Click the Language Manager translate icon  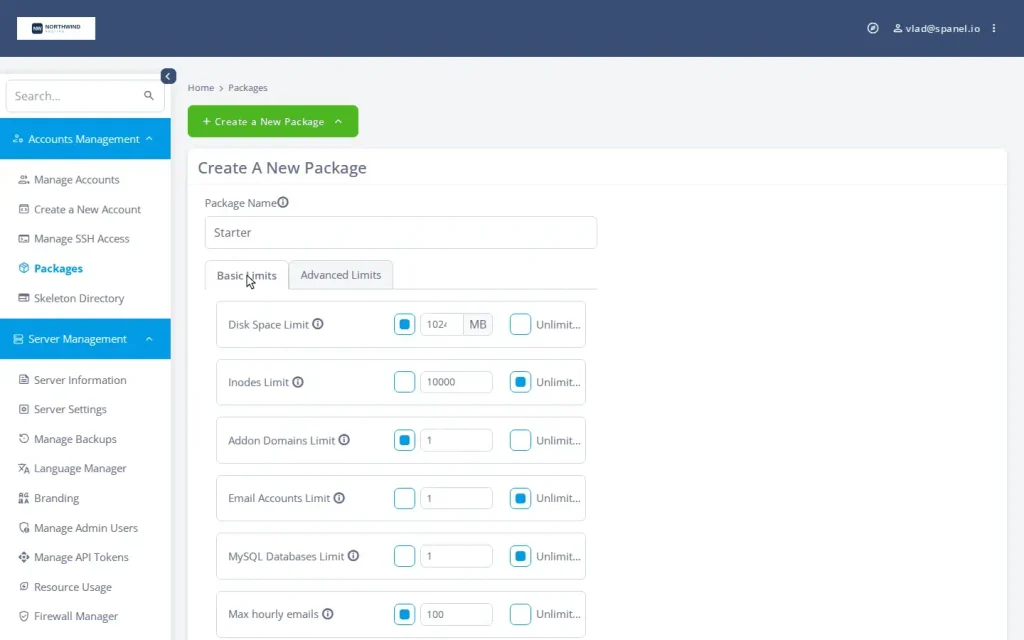click(24, 468)
